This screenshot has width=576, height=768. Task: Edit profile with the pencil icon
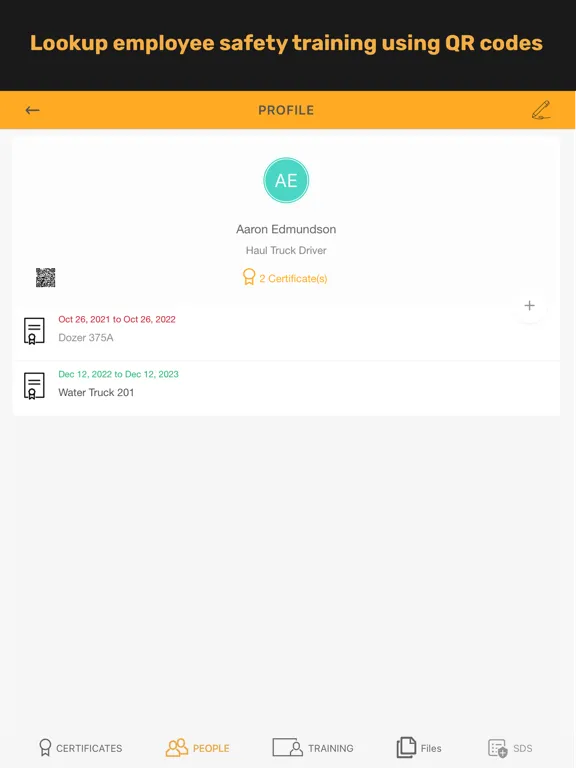click(x=541, y=110)
